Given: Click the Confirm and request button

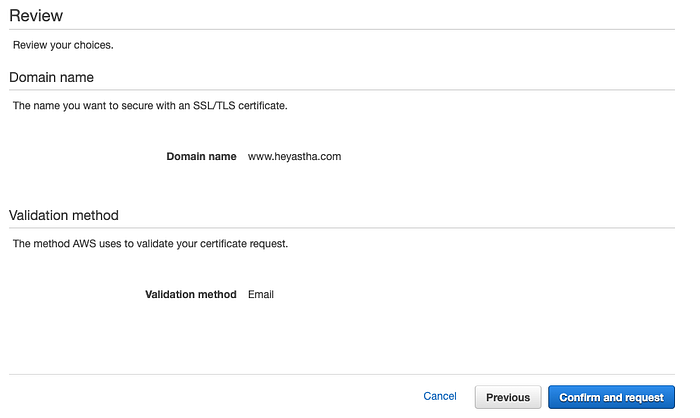Looking at the screenshot, I should click(x=611, y=397).
